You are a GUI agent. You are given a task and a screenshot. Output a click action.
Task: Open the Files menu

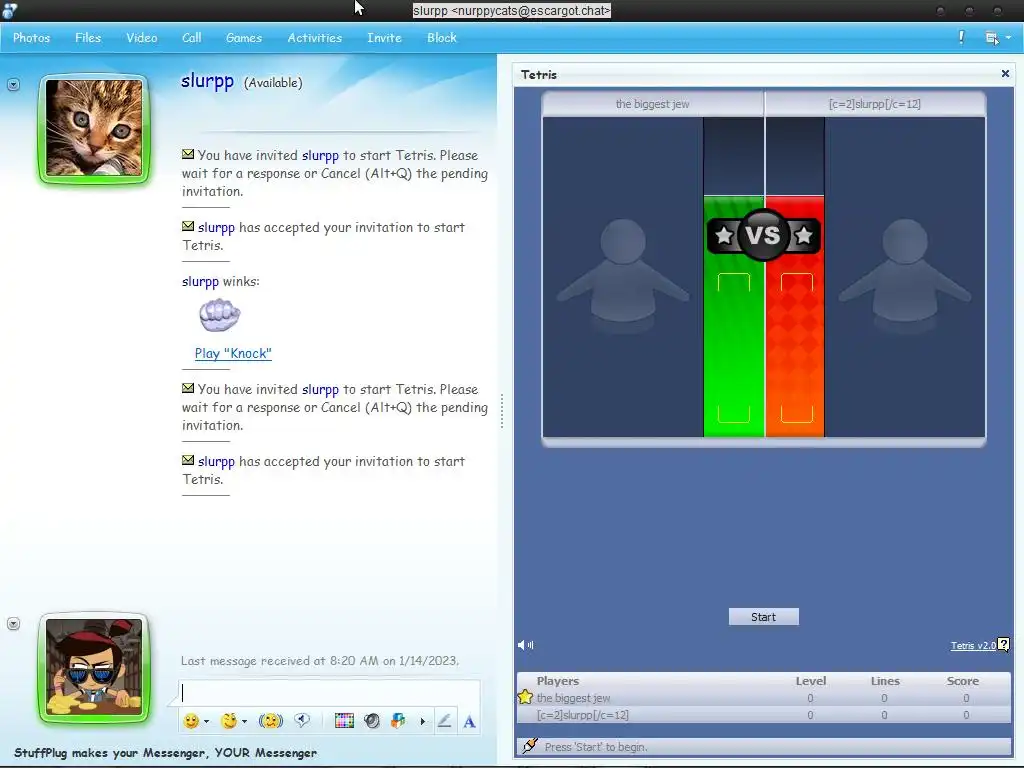(88, 38)
